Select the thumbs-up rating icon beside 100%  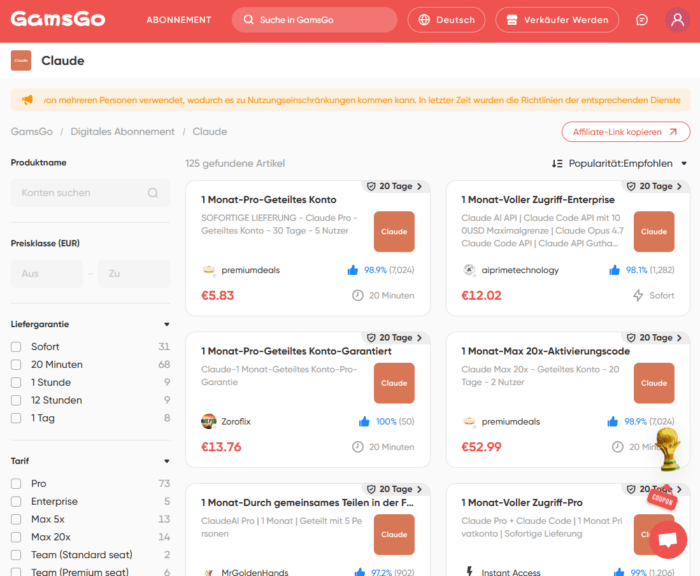coord(364,421)
